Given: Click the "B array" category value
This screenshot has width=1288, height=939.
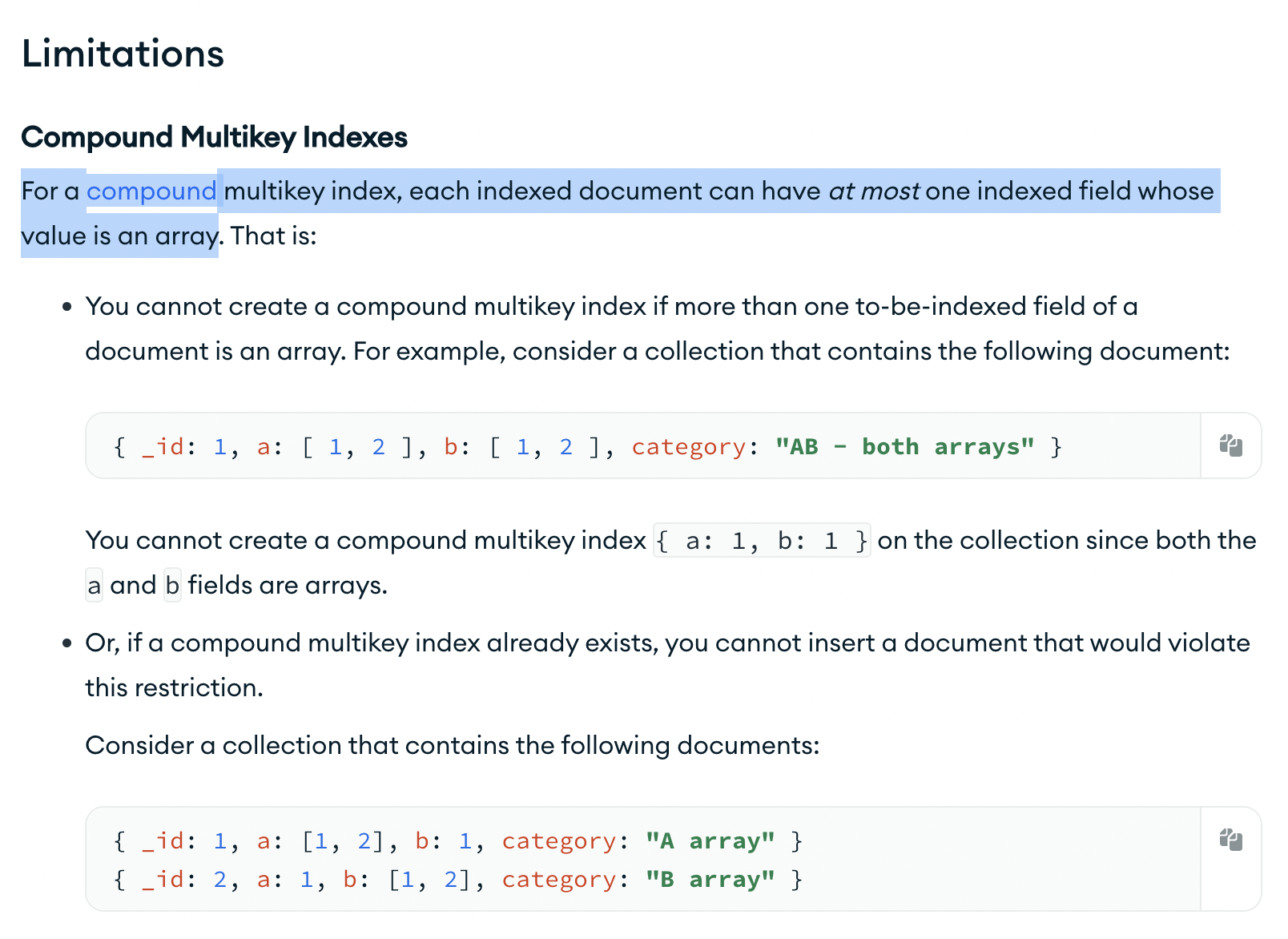Looking at the screenshot, I should (710, 879).
